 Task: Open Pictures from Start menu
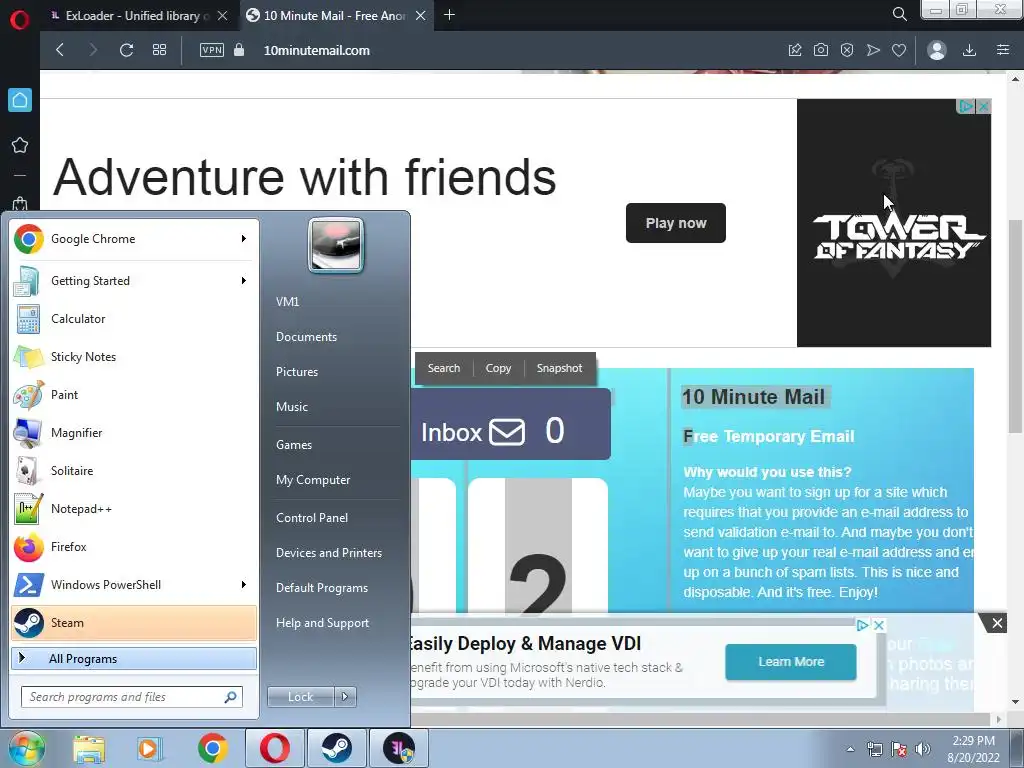[297, 372]
